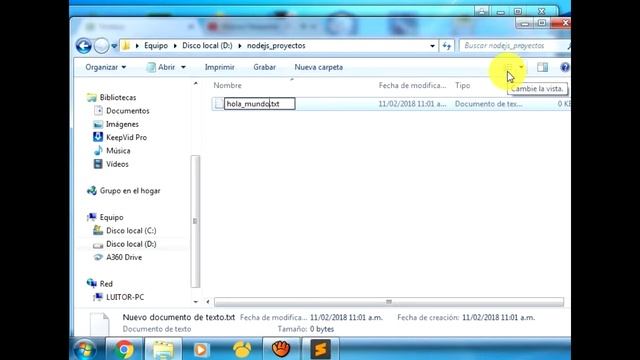Sort by Tipo column header
This screenshot has width=640, height=360.
pos(462,85)
